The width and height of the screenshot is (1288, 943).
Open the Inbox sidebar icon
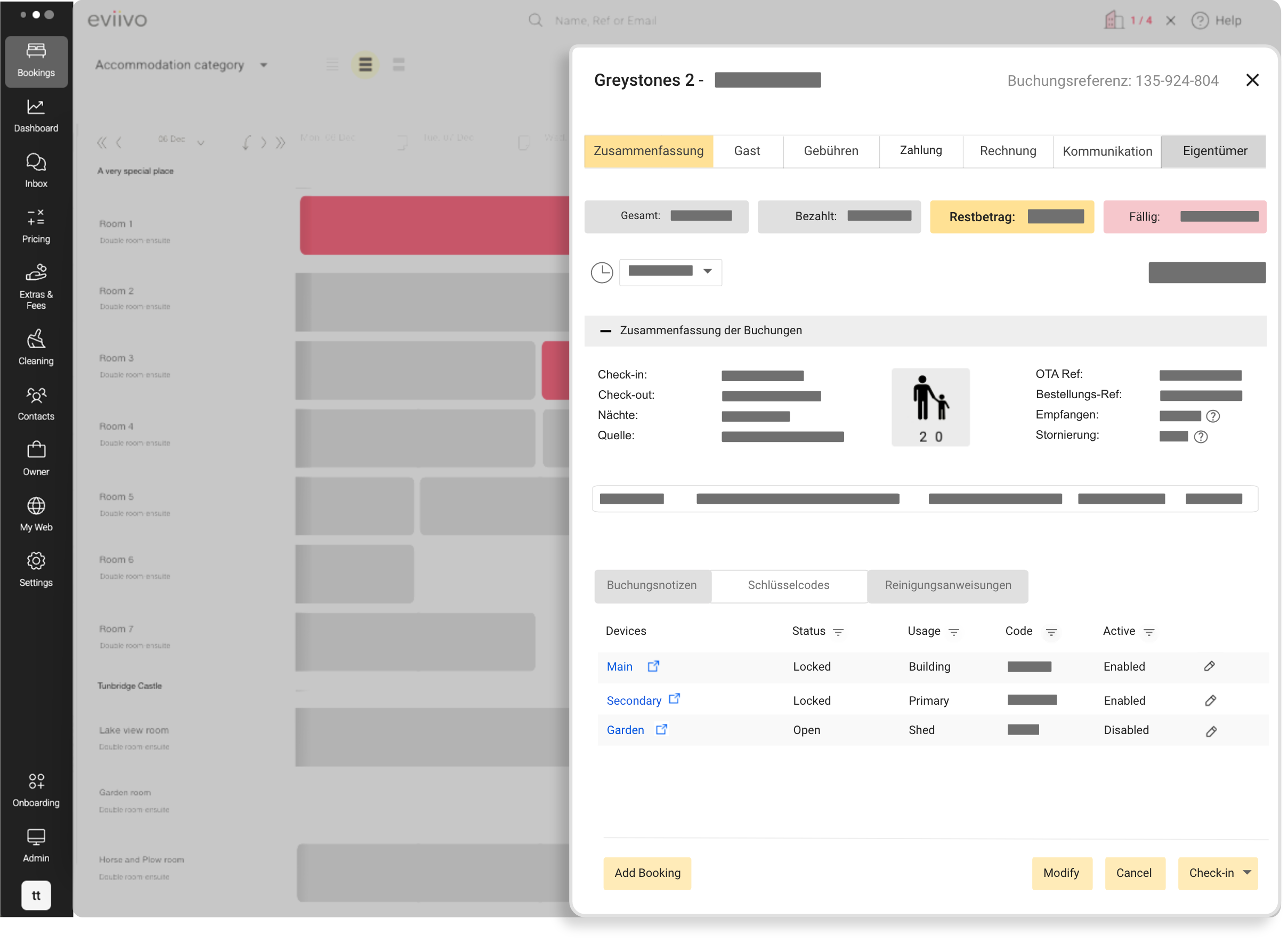36,170
